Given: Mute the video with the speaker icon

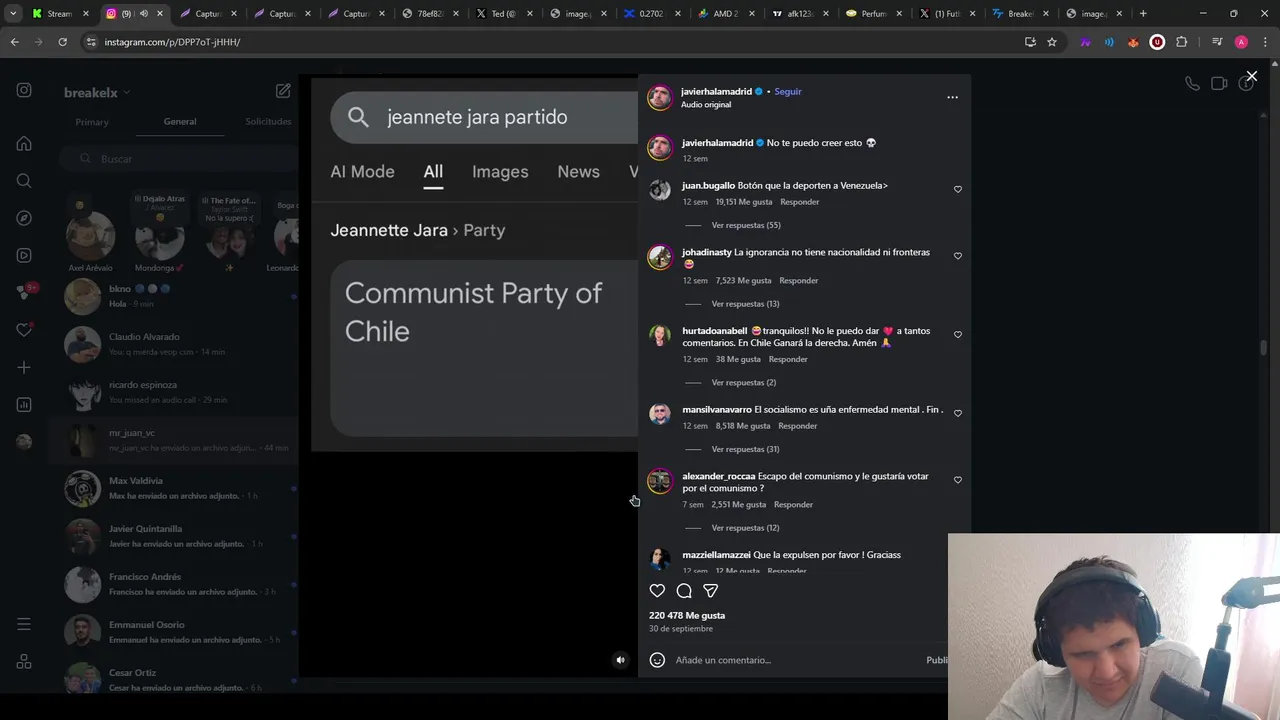Looking at the screenshot, I should [620, 660].
